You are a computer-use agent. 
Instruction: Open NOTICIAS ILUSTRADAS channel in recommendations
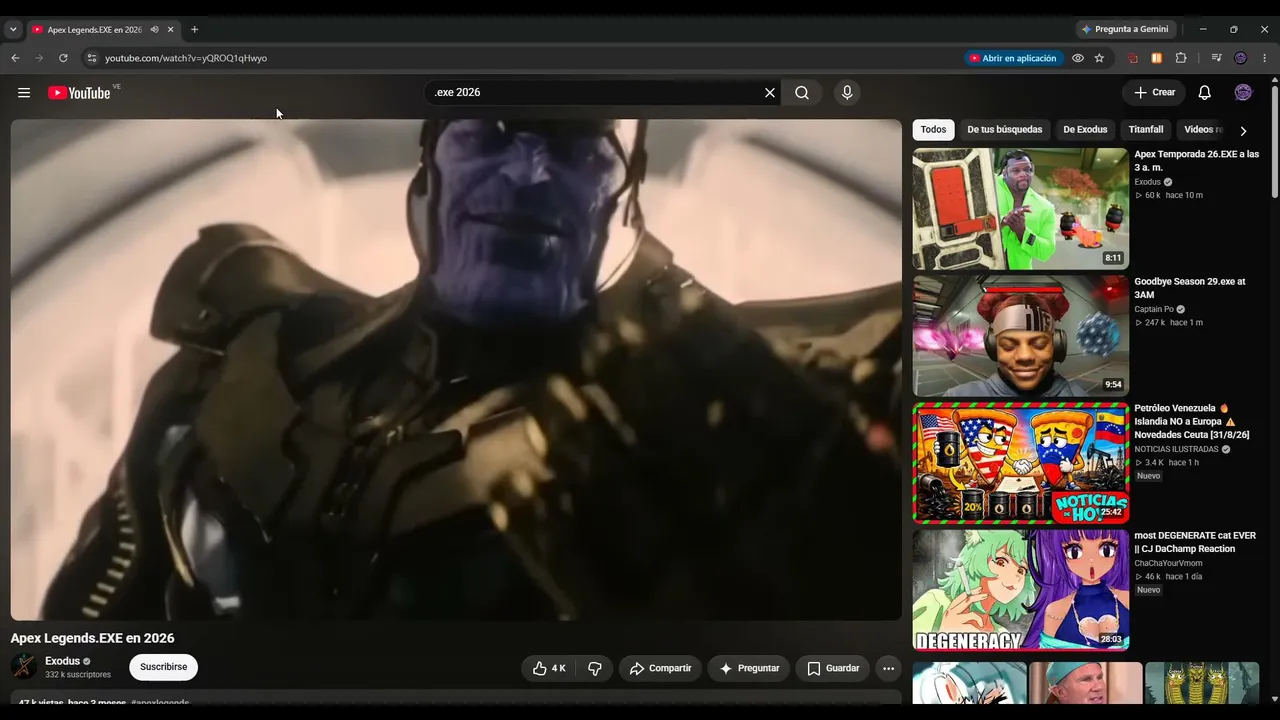(x=1177, y=450)
